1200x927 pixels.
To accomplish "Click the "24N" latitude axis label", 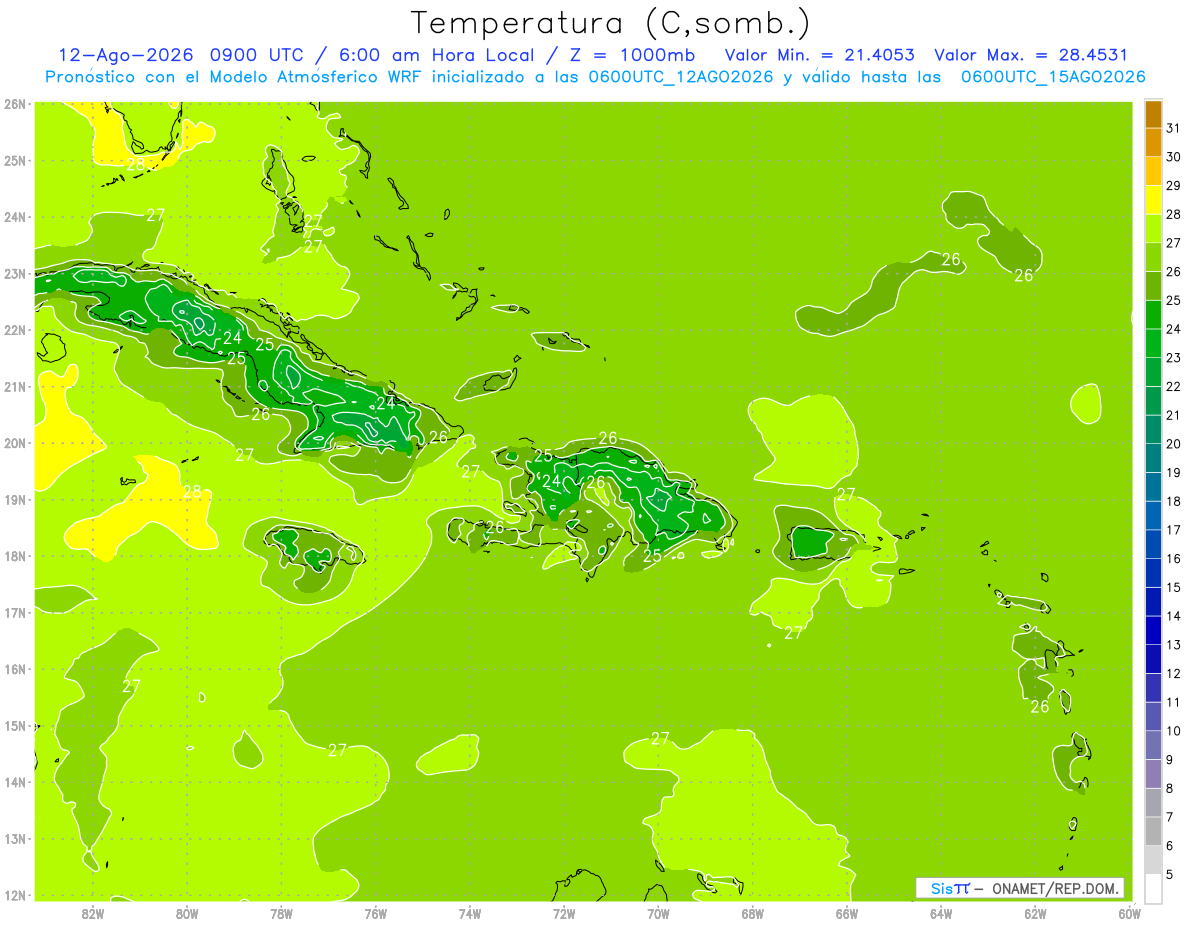I will 14,217.
